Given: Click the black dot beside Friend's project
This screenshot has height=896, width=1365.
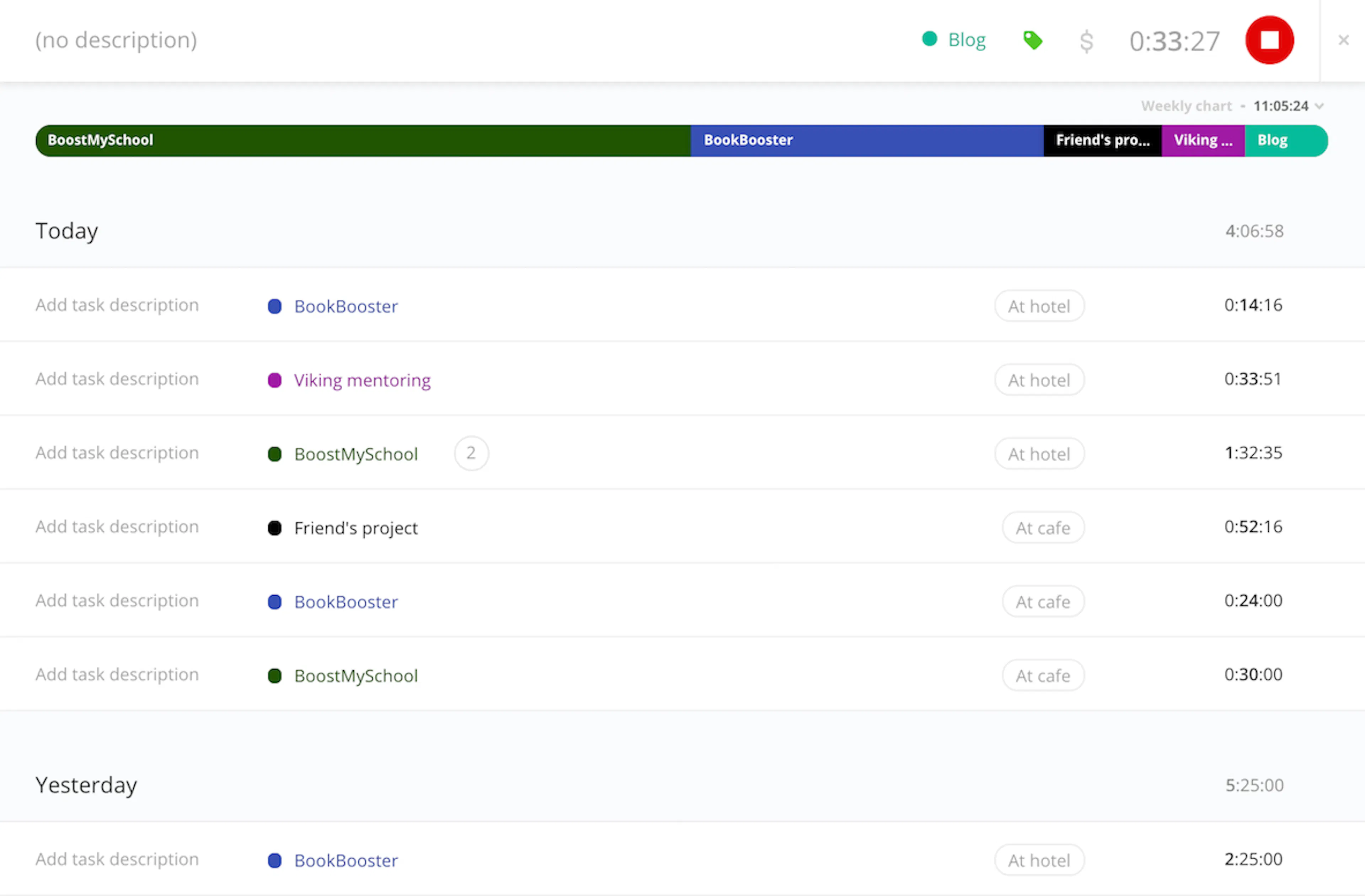Looking at the screenshot, I should click(x=275, y=528).
